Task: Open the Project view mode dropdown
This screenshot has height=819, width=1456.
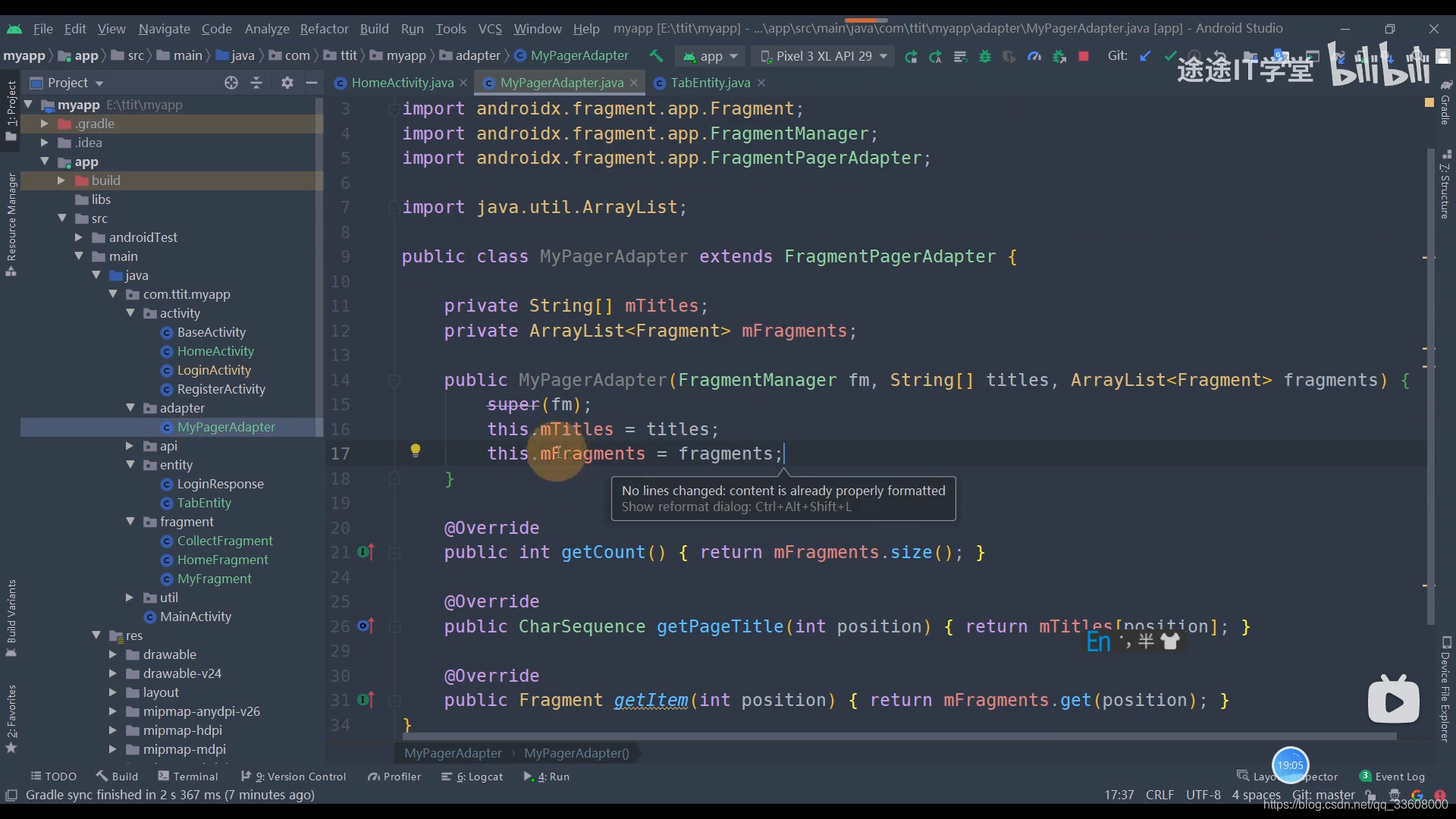Action: 67,83
